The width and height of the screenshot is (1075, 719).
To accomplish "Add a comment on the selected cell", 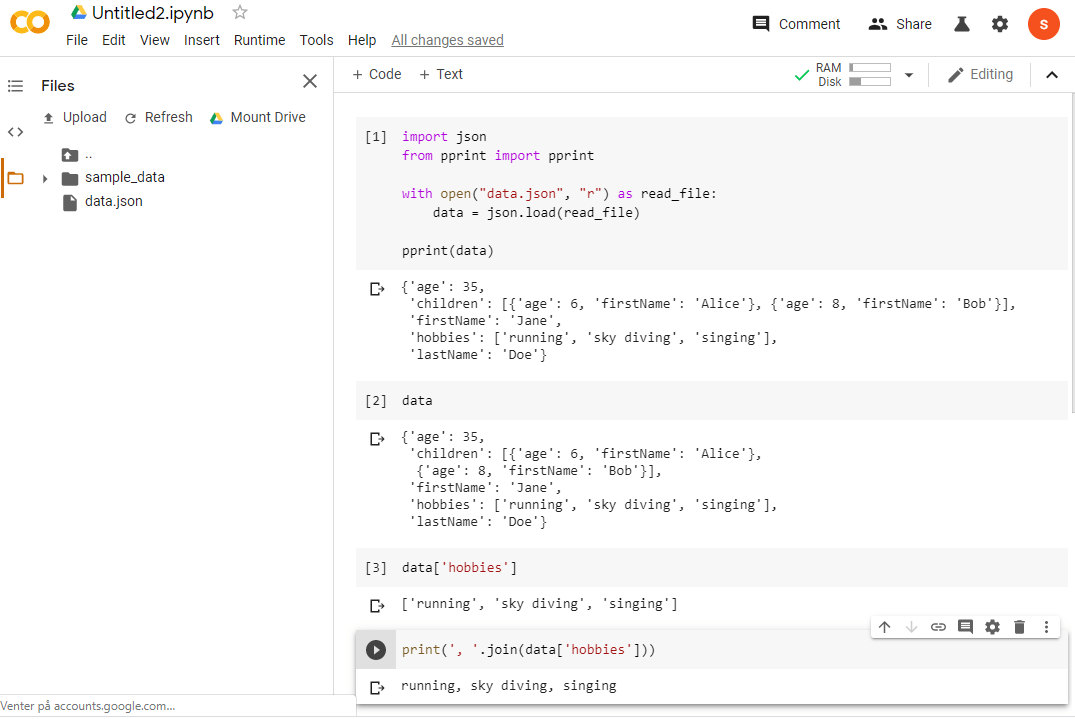I will pyautogui.click(x=965, y=627).
